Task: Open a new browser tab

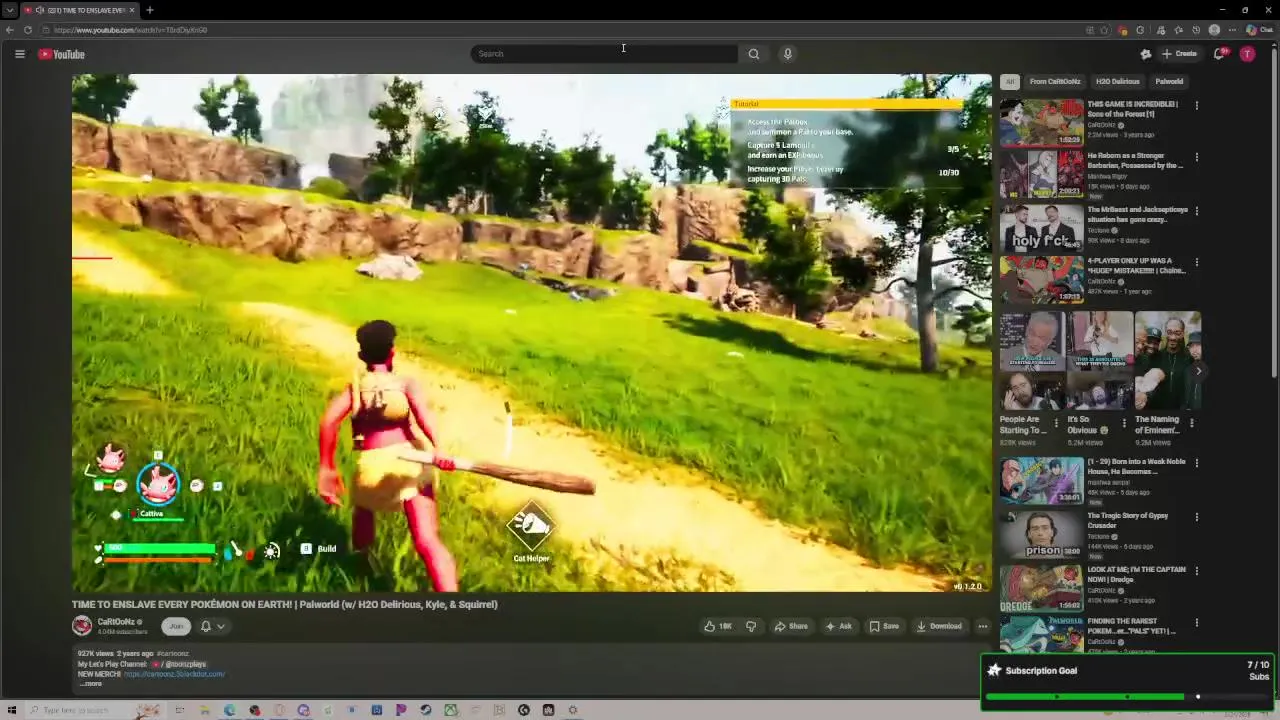Action: click(149, 10)
